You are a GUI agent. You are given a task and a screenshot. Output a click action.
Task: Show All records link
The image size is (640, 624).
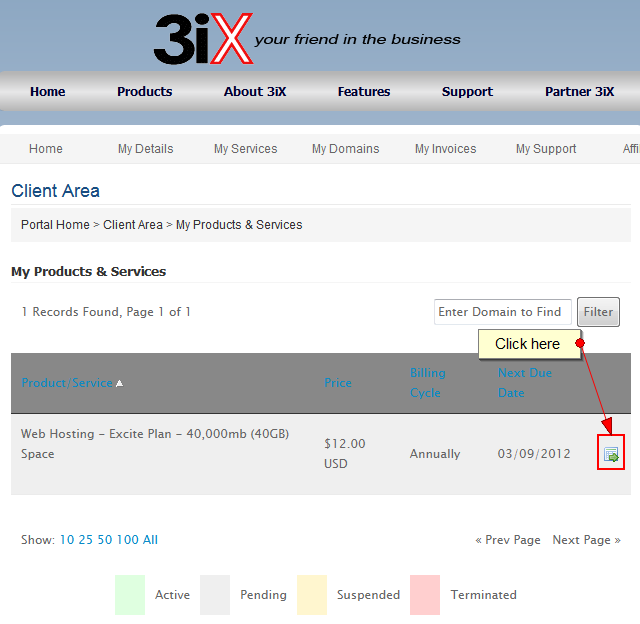[x=150, y=540]
